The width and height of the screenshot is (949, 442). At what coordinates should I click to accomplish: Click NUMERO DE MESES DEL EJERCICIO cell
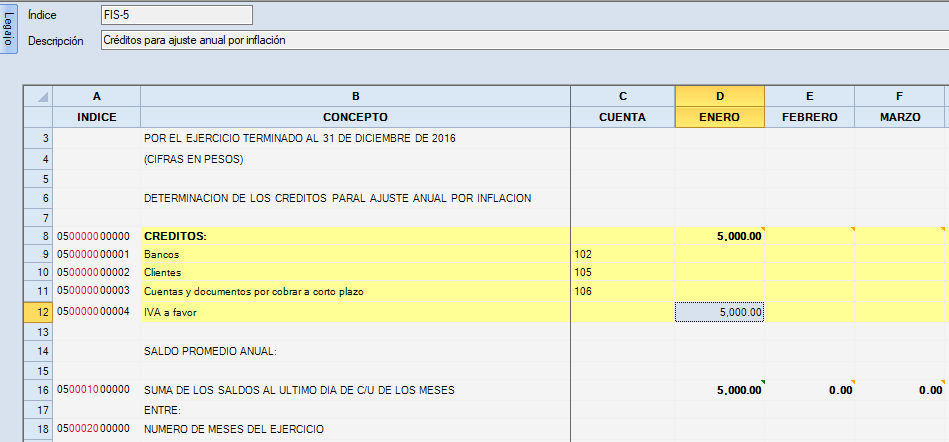pos(355,429)
